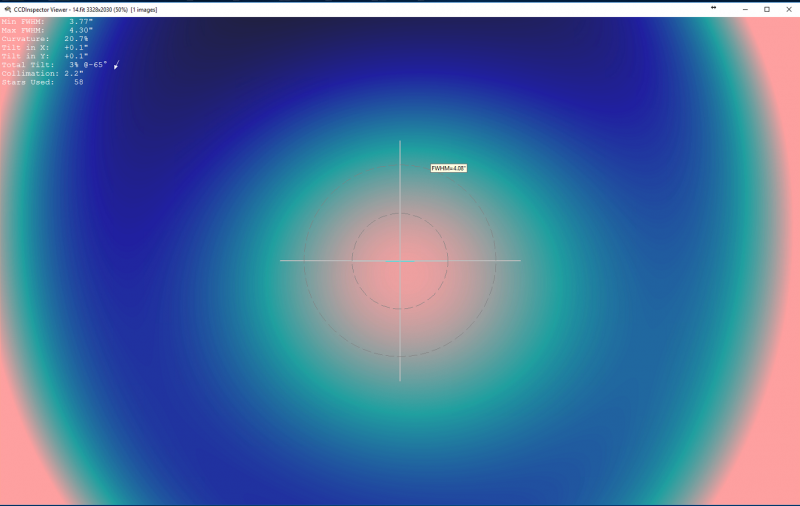Click the "FWHM=4.08" tooltip label
Screen dimensions: 800x506
pos(448,168)
